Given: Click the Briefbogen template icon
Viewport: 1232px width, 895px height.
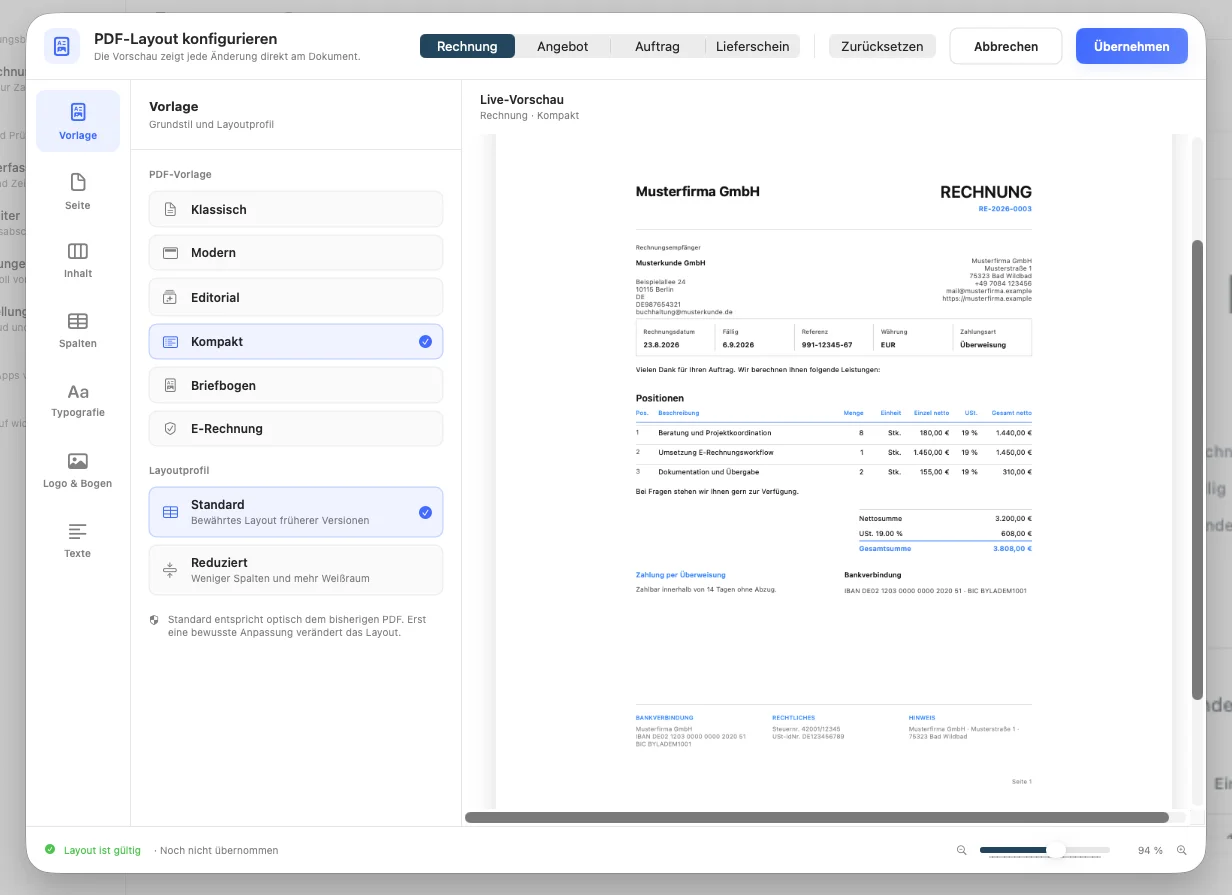Looking at the screenshot, I should pyautogui.click(x=170, y=386).
